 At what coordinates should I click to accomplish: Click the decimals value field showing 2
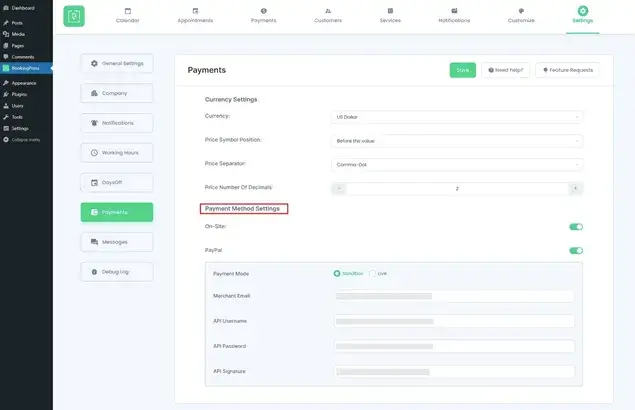coord(457,188)
